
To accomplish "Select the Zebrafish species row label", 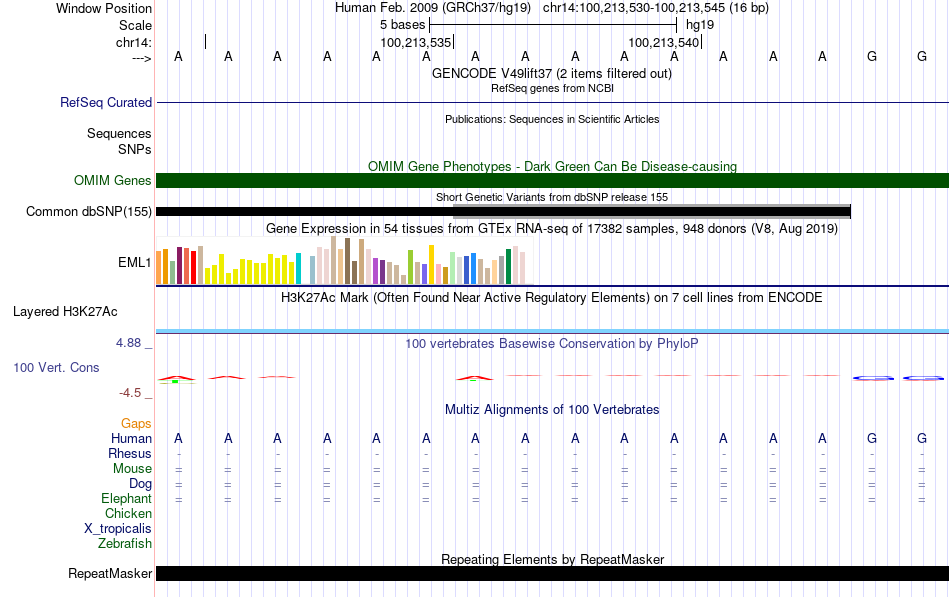I will [125, 544].
